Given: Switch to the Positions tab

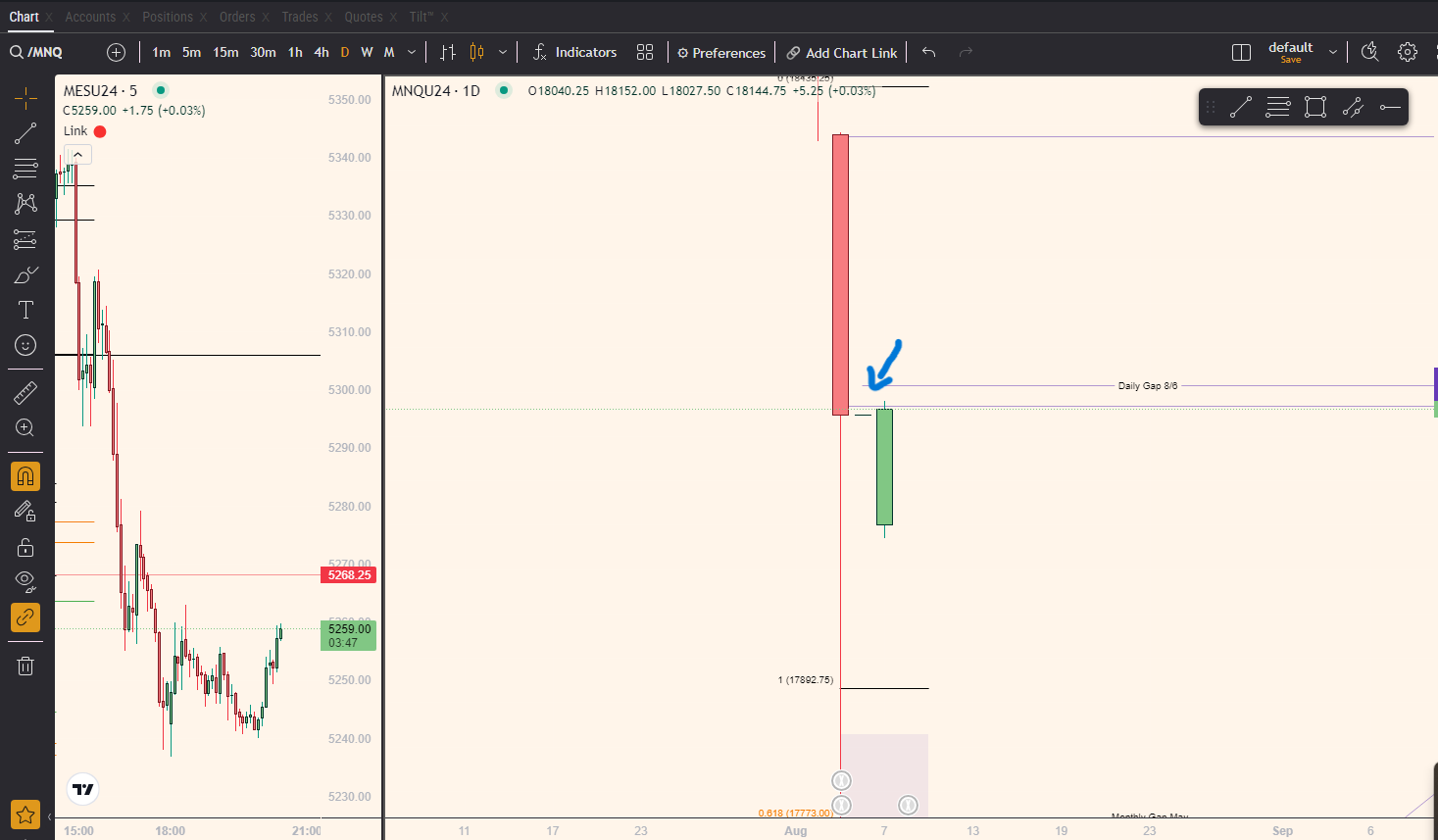Looking at the screenshot, I should tap(167, 17).
